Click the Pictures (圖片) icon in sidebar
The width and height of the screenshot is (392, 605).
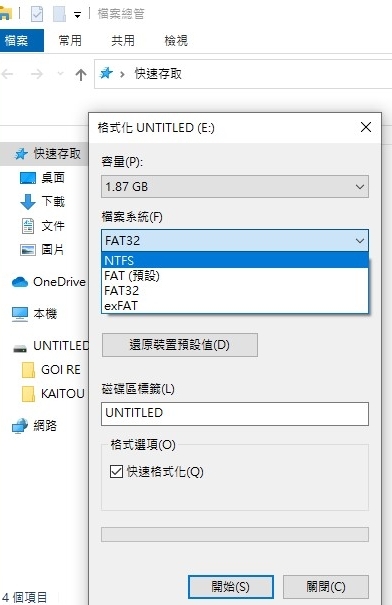point(28,250)
